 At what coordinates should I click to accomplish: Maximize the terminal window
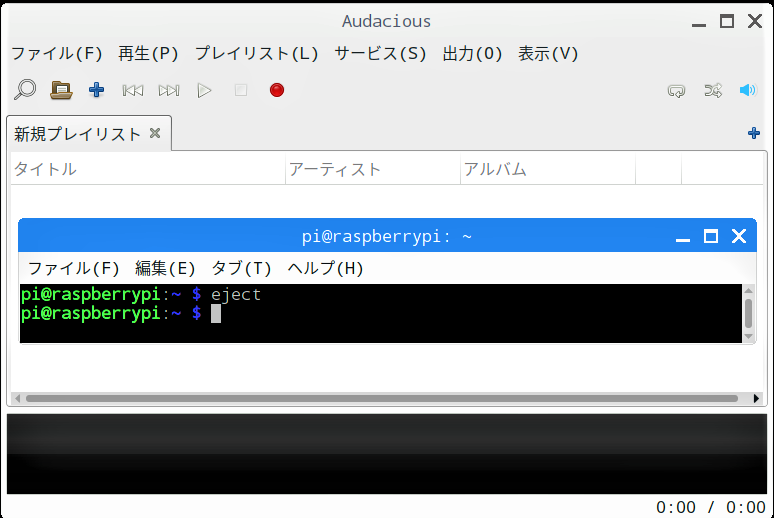pyautogui.click(x=711, y=237)
